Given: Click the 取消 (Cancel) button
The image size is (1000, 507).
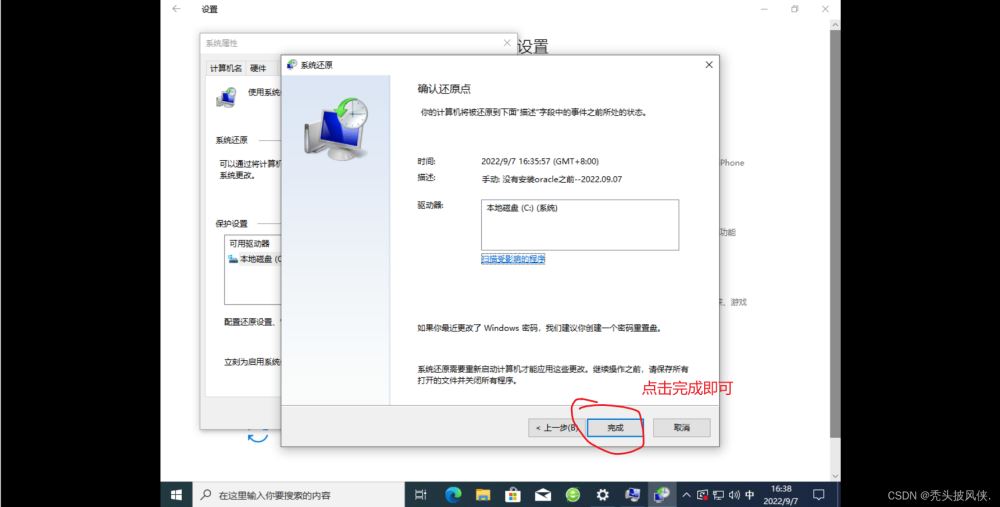Looking at the screenshot, I should point(681,427).
